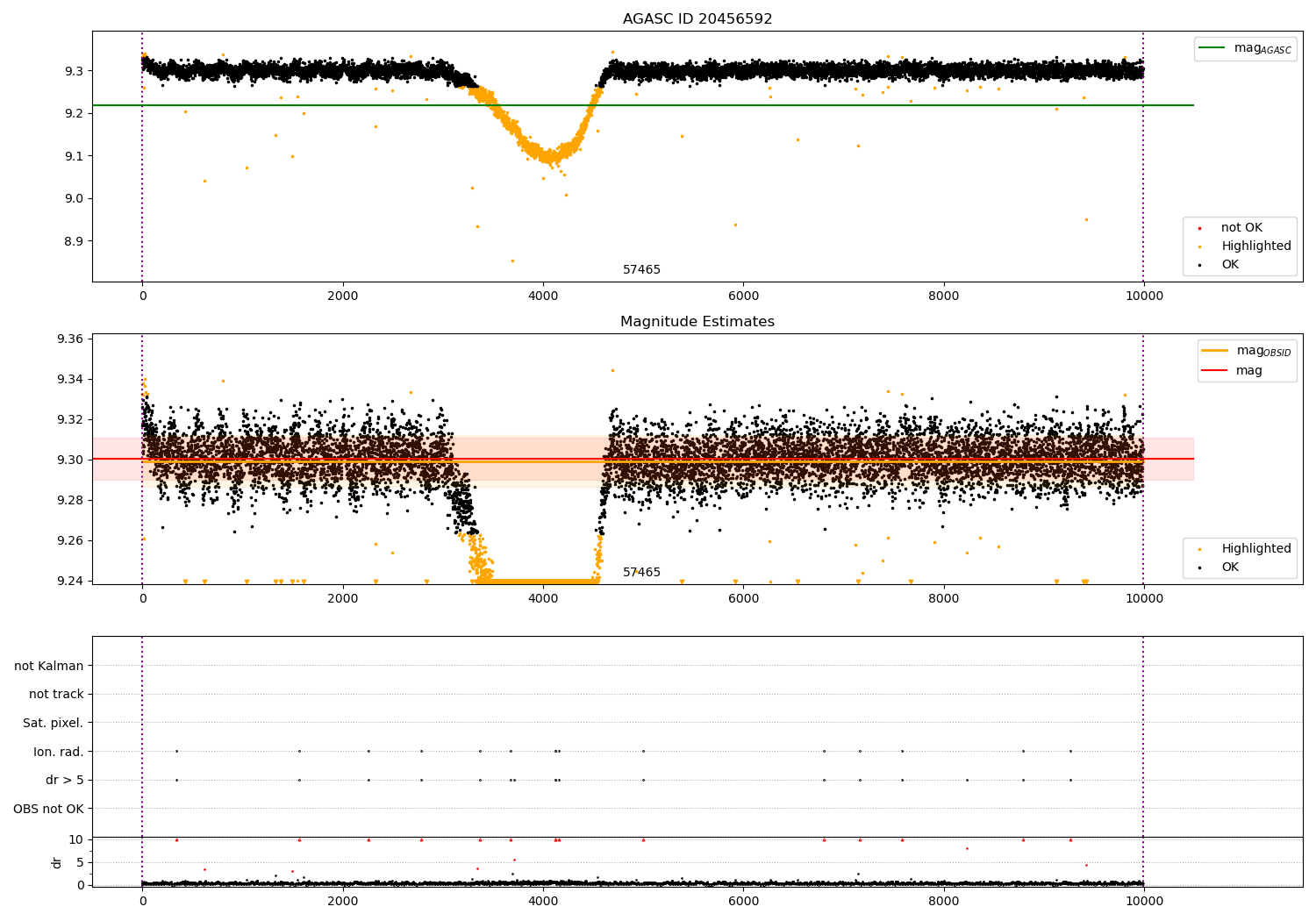1316x921 pixels.
Task: Click the green mag AGASC legend line
Action: 1212,48
